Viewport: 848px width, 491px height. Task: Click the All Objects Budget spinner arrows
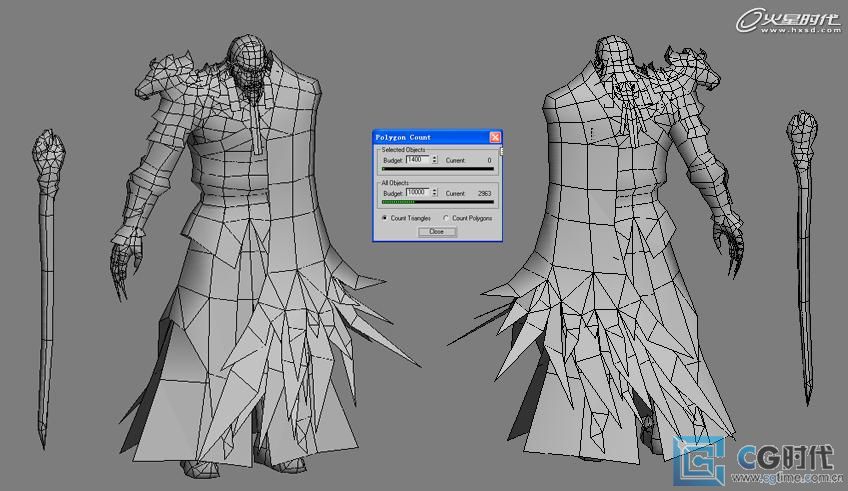[x=434, y=193]
